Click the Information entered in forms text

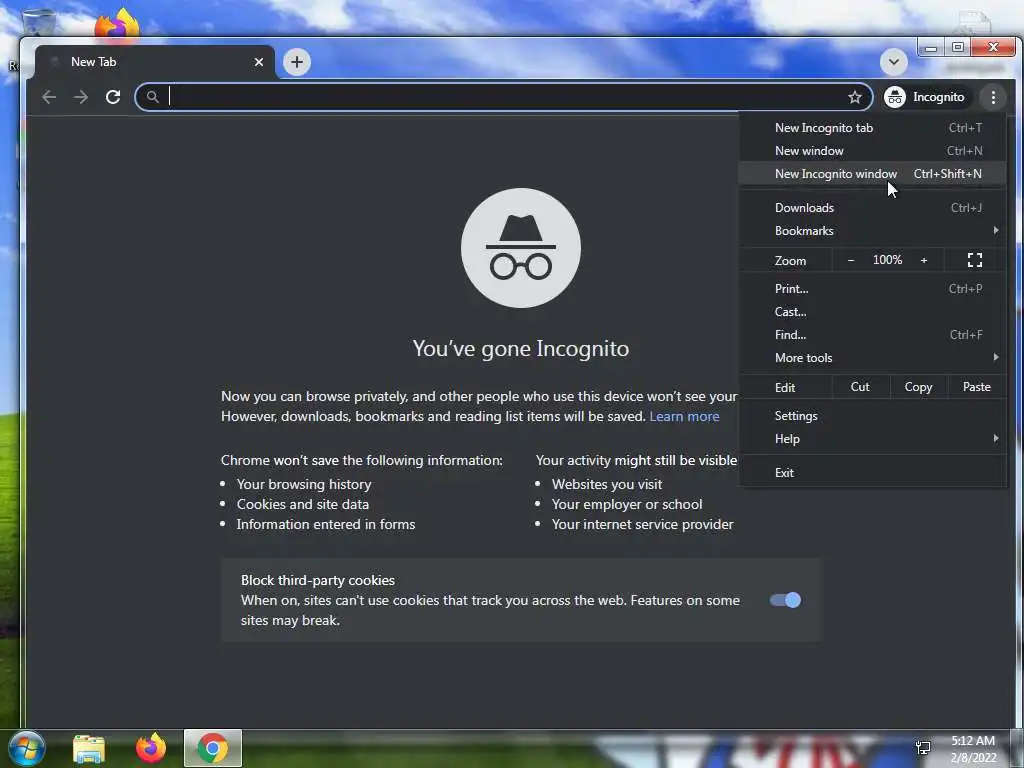tap(326, 524)
